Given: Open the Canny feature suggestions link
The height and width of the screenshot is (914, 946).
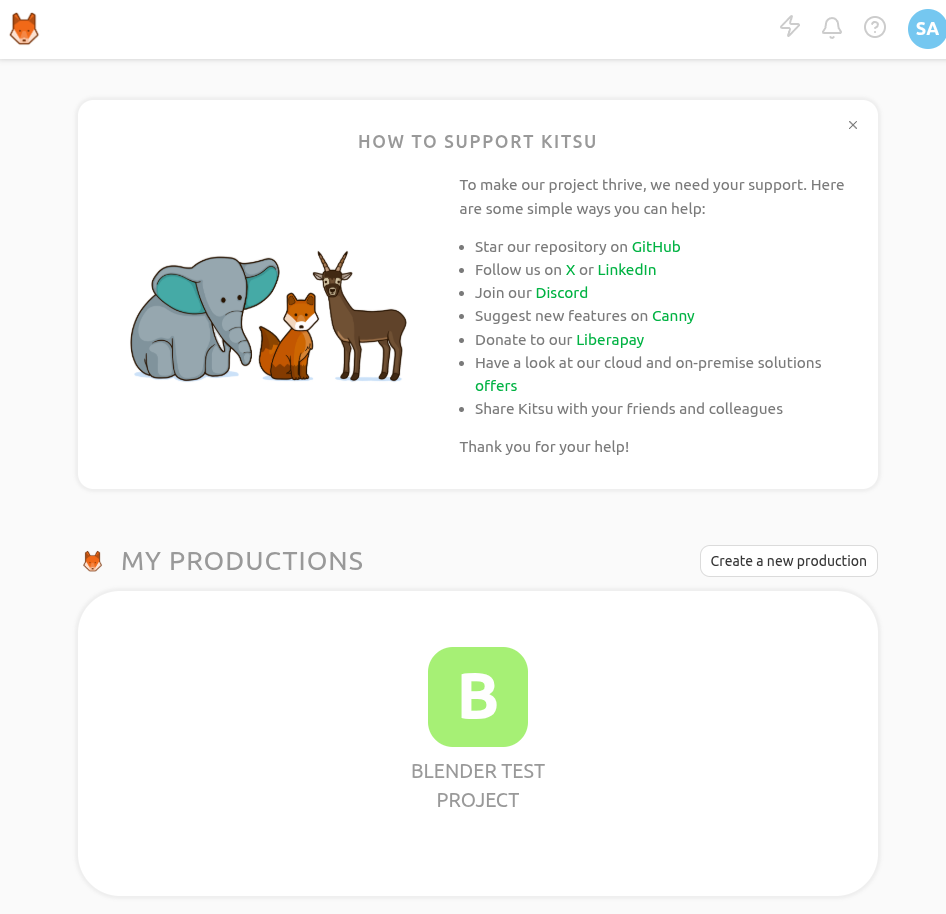Looking at the screenshot, I should pyautogui.click(x=673, y=316).
